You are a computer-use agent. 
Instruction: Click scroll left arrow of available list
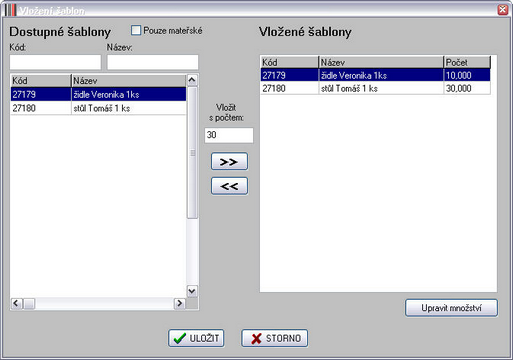[16, 303]
